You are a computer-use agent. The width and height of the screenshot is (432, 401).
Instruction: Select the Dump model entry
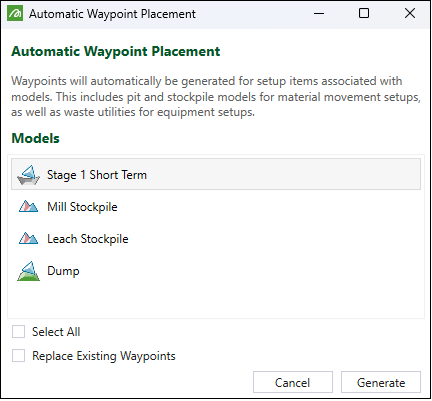[x=216, y=271]
